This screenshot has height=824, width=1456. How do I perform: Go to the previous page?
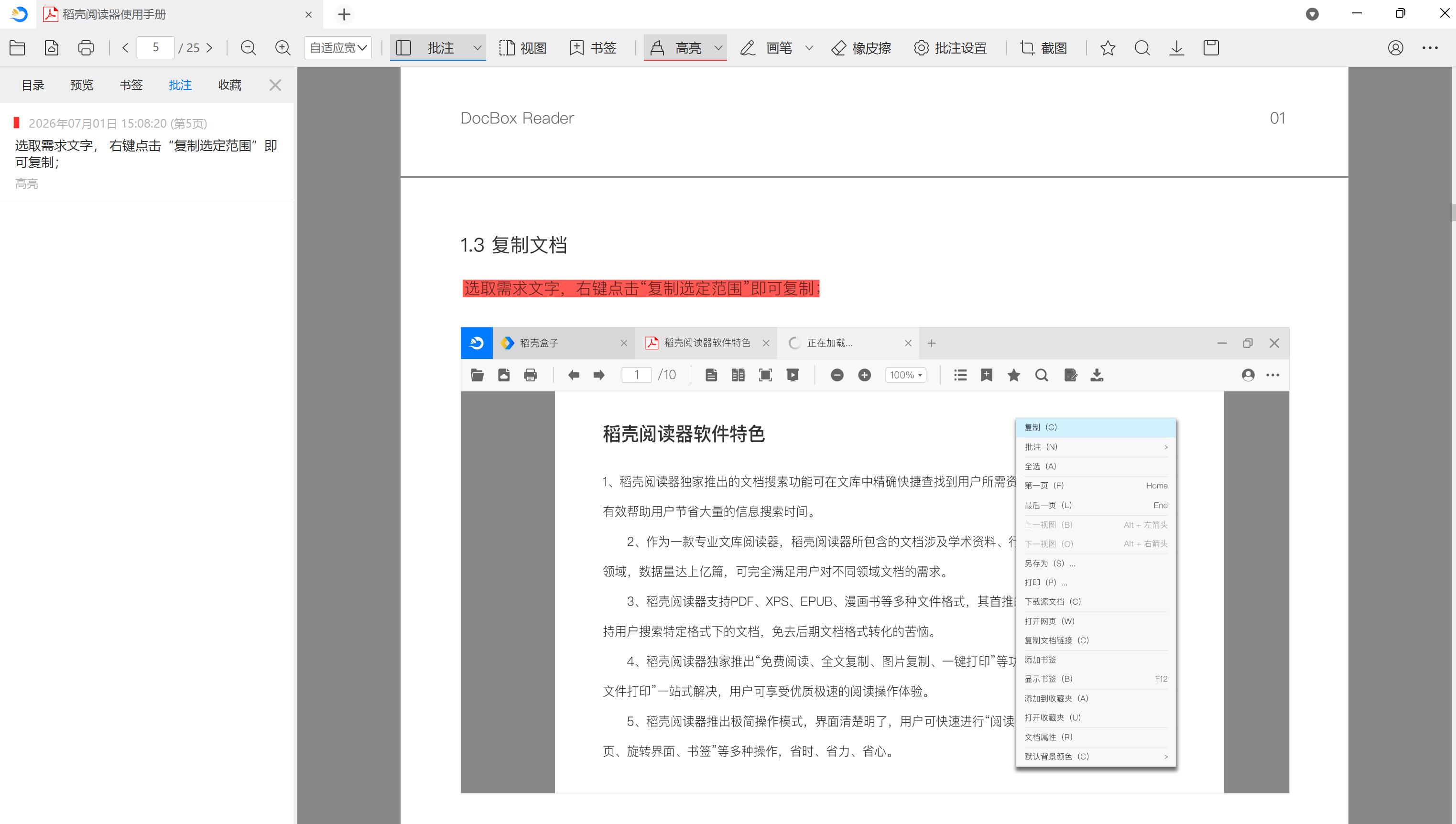pyautogui.click(x=126, y=48)
